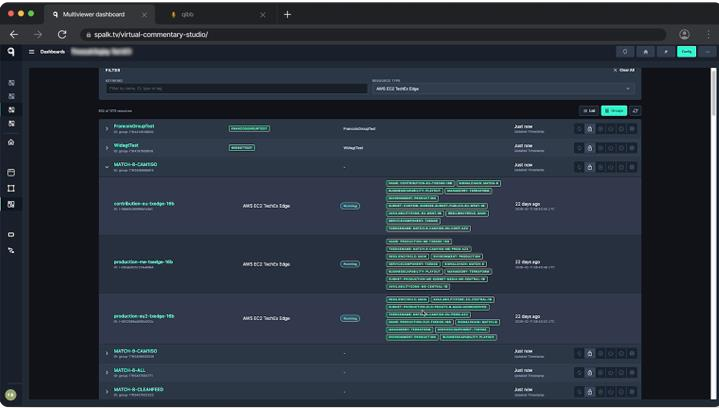Expand the MATCH-8-ALL group
Screen dimensions: 719x408
[107, 373]
